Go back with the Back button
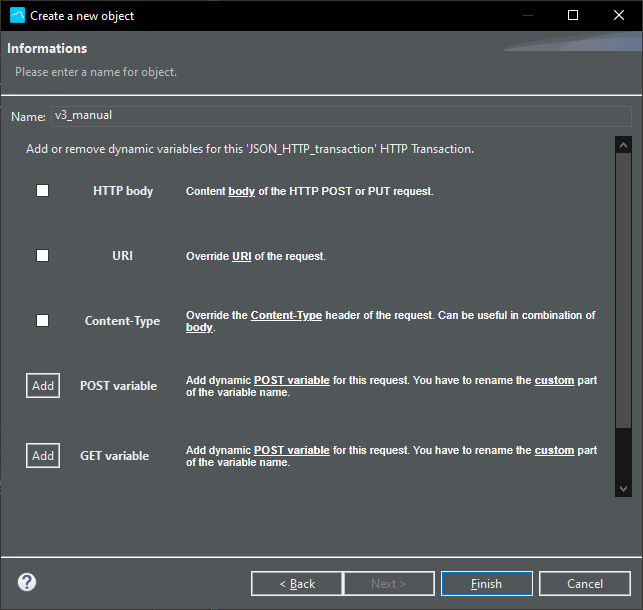This screenshot has height=610, width=643. pyautogui.click(x=296, y=583)
